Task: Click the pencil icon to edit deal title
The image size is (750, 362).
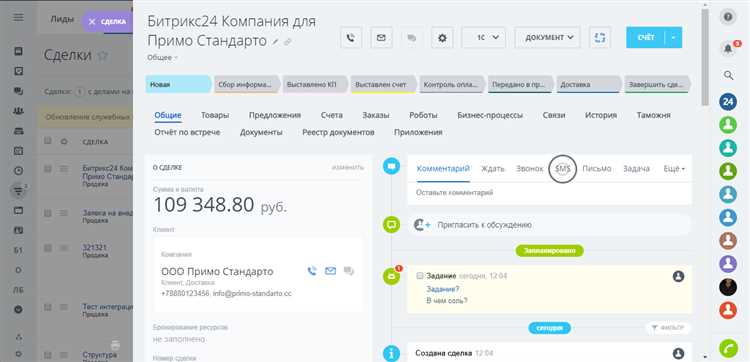Action: pyautogui.click(x=275, y=42)
